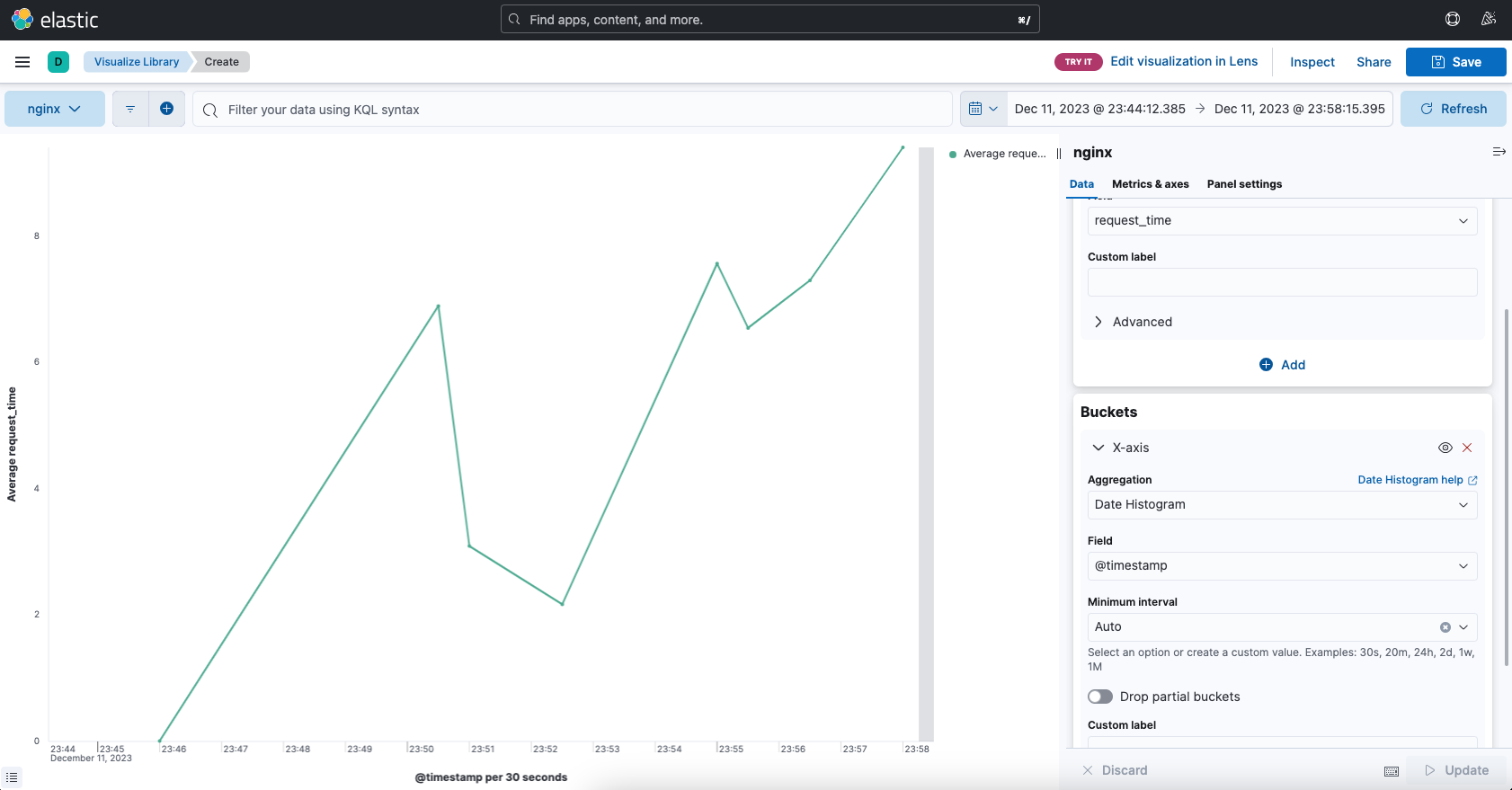Switch to the Metrics & axes tab
The width and height of the screenshot is (1512, 790).
(x=1150, y=184)
